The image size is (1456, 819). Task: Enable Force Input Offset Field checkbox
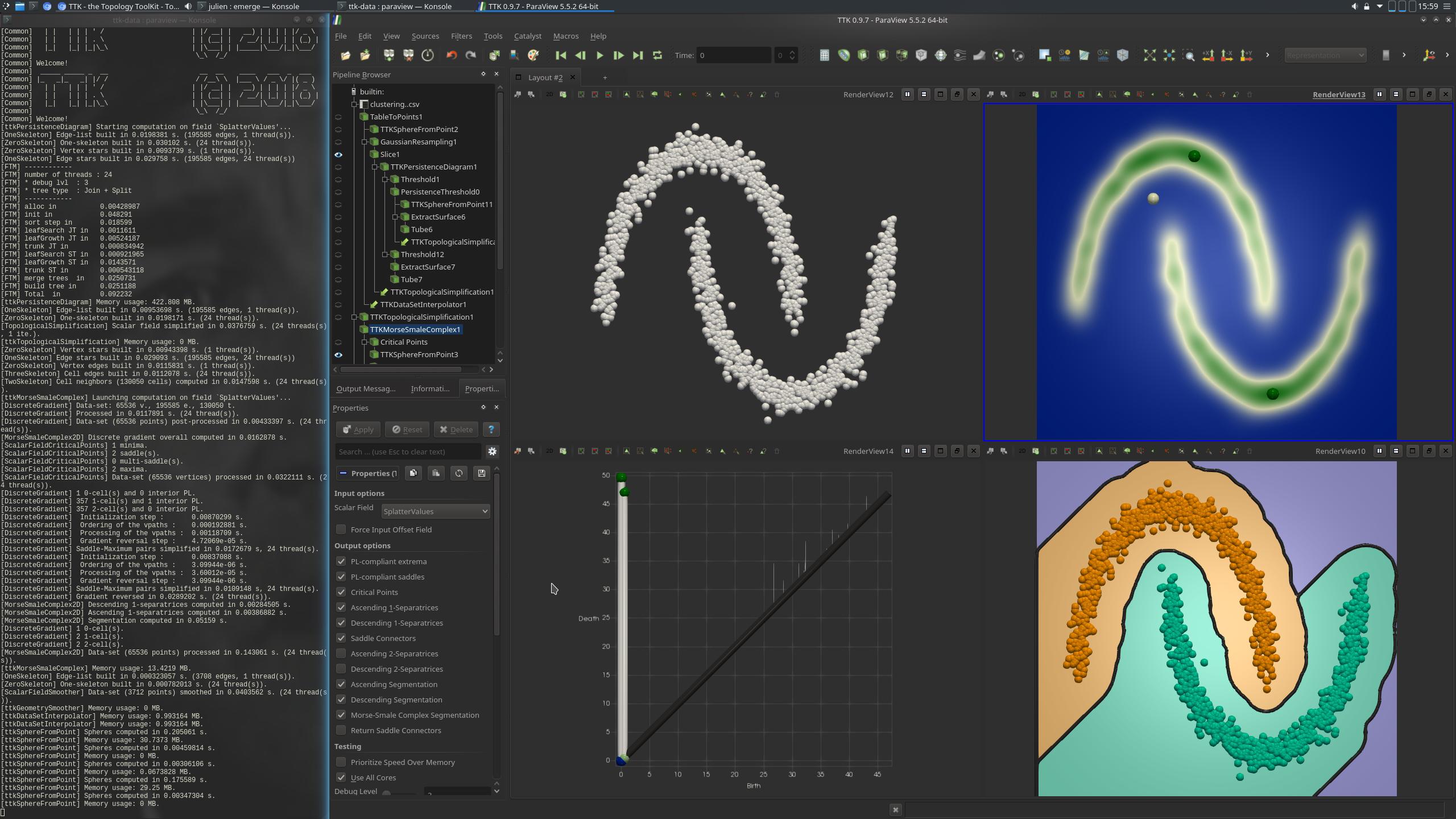point(341,530)
